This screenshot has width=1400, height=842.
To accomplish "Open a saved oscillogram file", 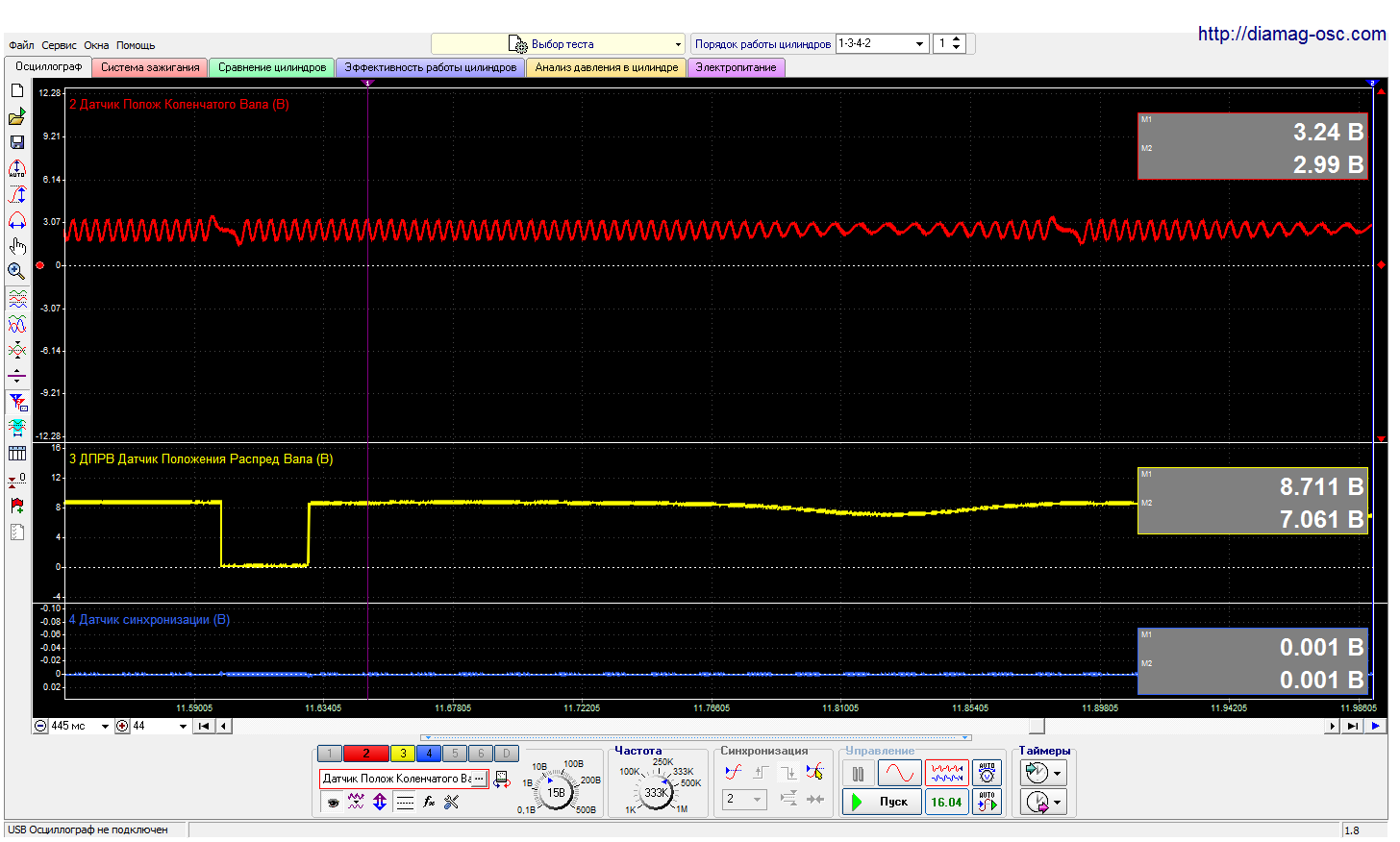I will pyautogui.click(x=17, y=116).
